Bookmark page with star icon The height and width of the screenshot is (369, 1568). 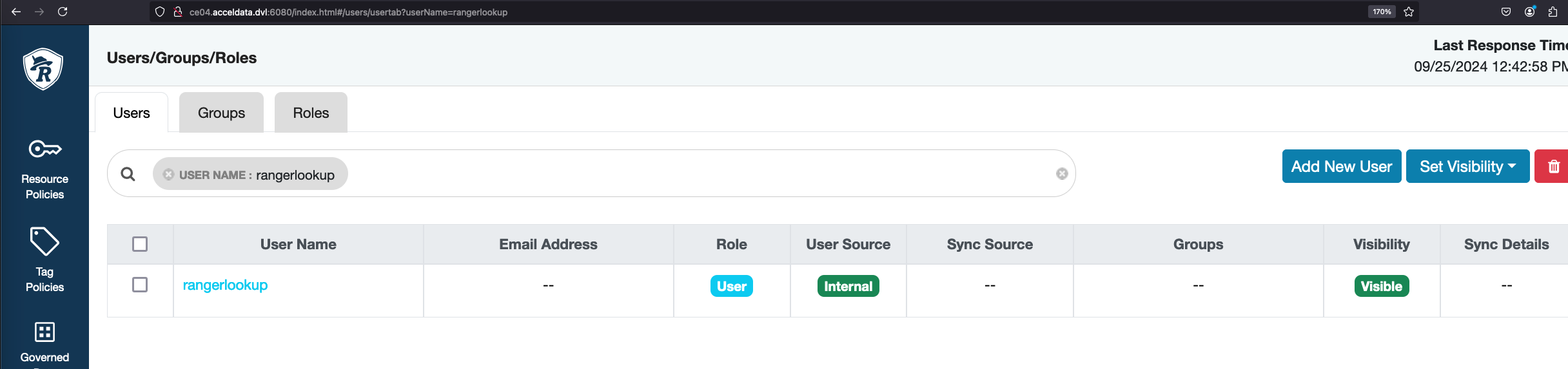tap(1409, 12)
